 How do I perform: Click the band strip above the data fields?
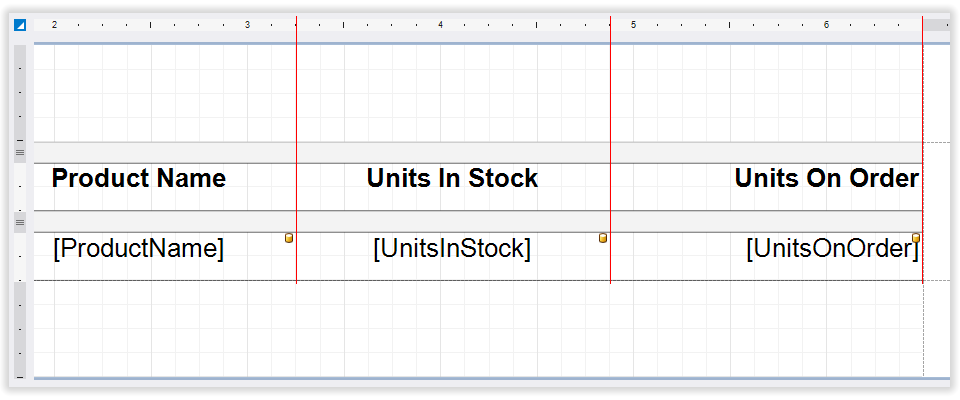478,221
